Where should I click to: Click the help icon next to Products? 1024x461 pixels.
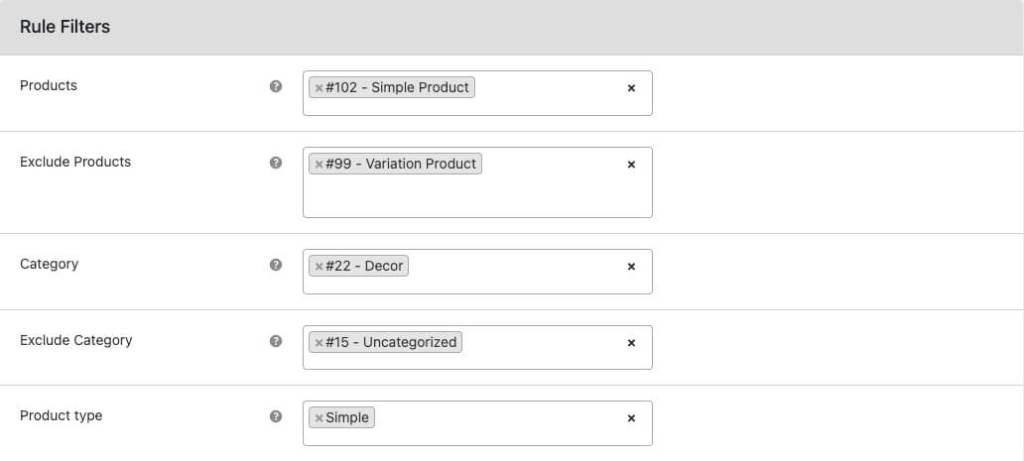click(x=276, y=86)
